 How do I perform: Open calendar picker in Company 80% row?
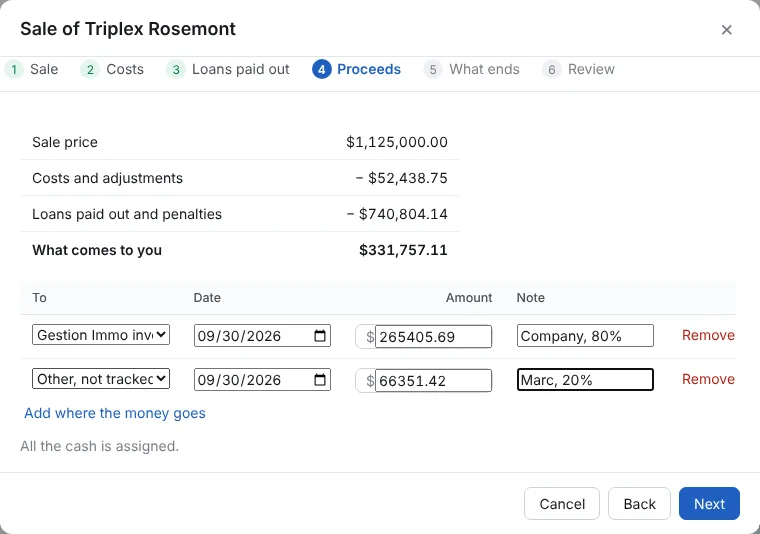pyautogui.click(x=320, y=336)
